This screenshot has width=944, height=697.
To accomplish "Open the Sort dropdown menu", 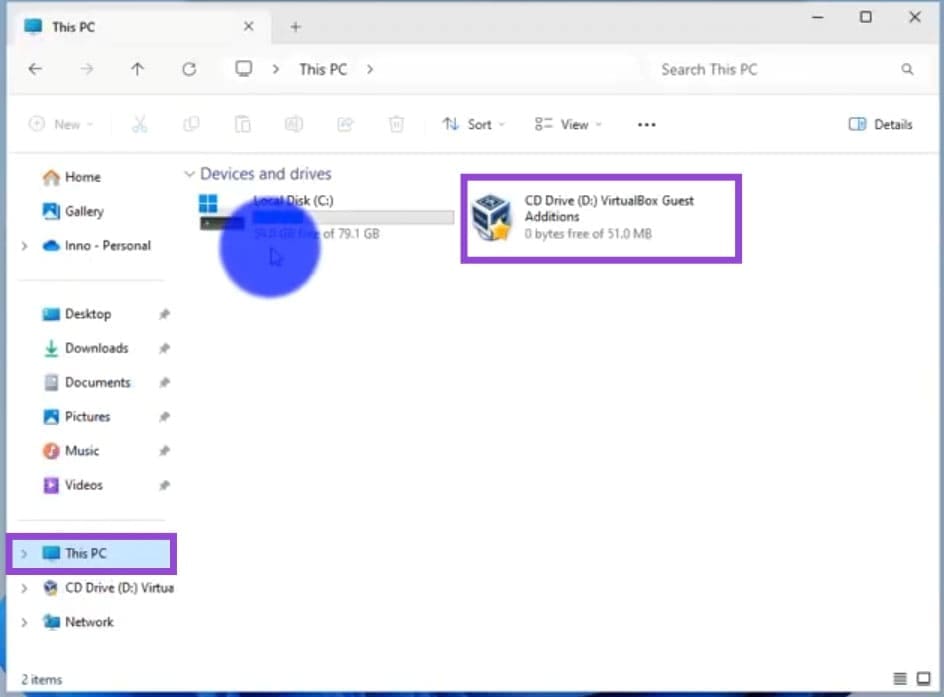I will pos(473,124).
